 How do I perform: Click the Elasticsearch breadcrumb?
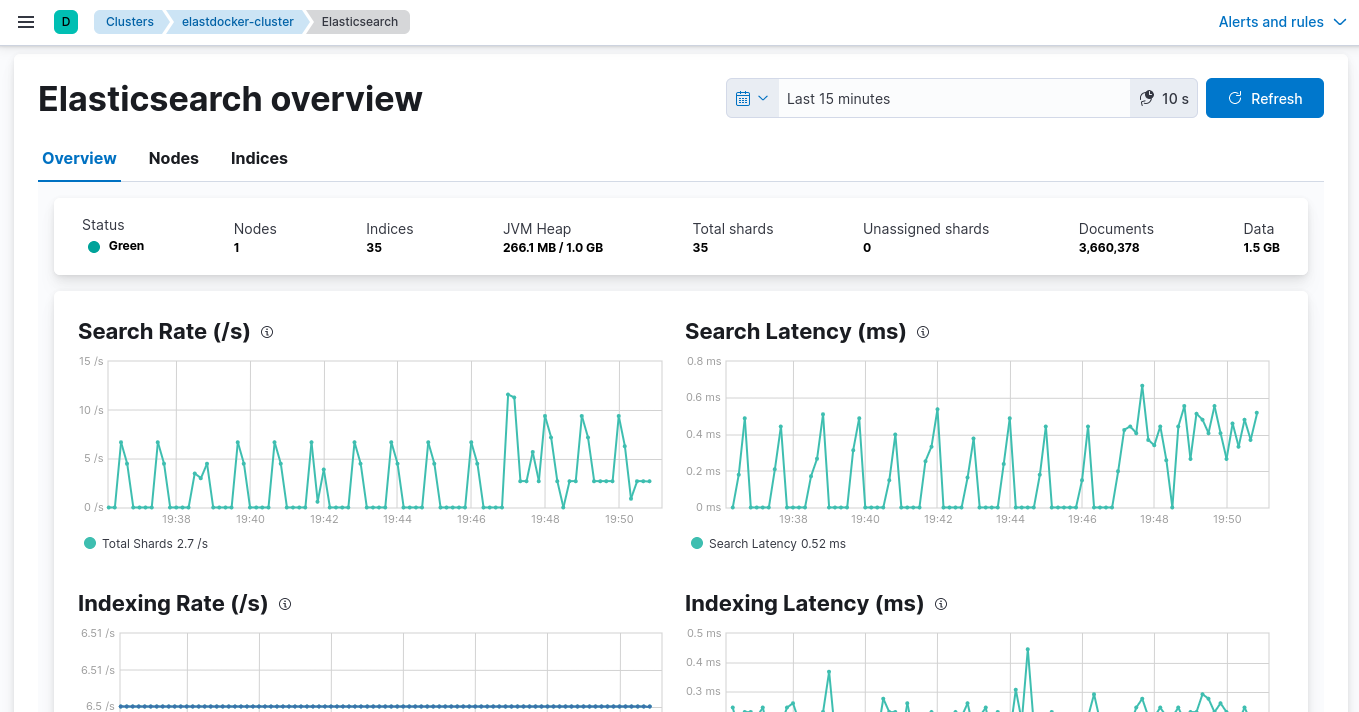360,22
